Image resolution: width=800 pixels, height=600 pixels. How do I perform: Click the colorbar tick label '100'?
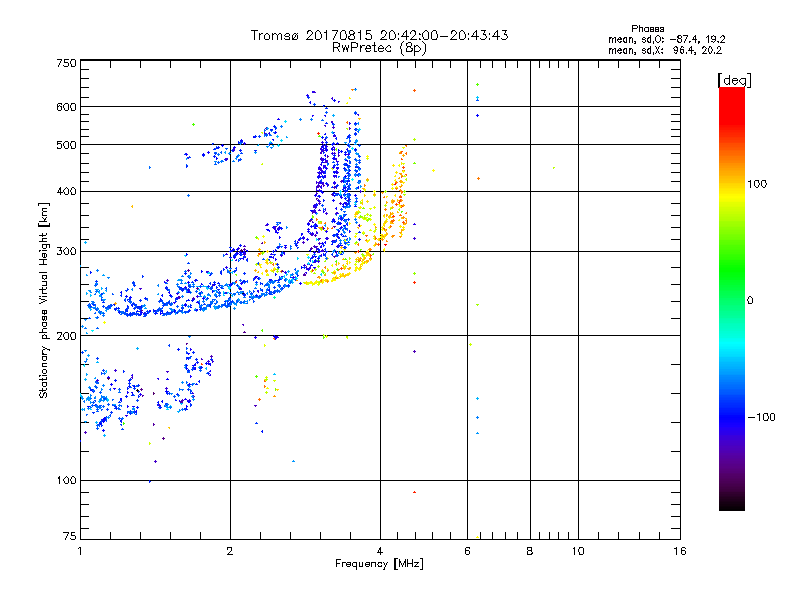pos(757,184)
